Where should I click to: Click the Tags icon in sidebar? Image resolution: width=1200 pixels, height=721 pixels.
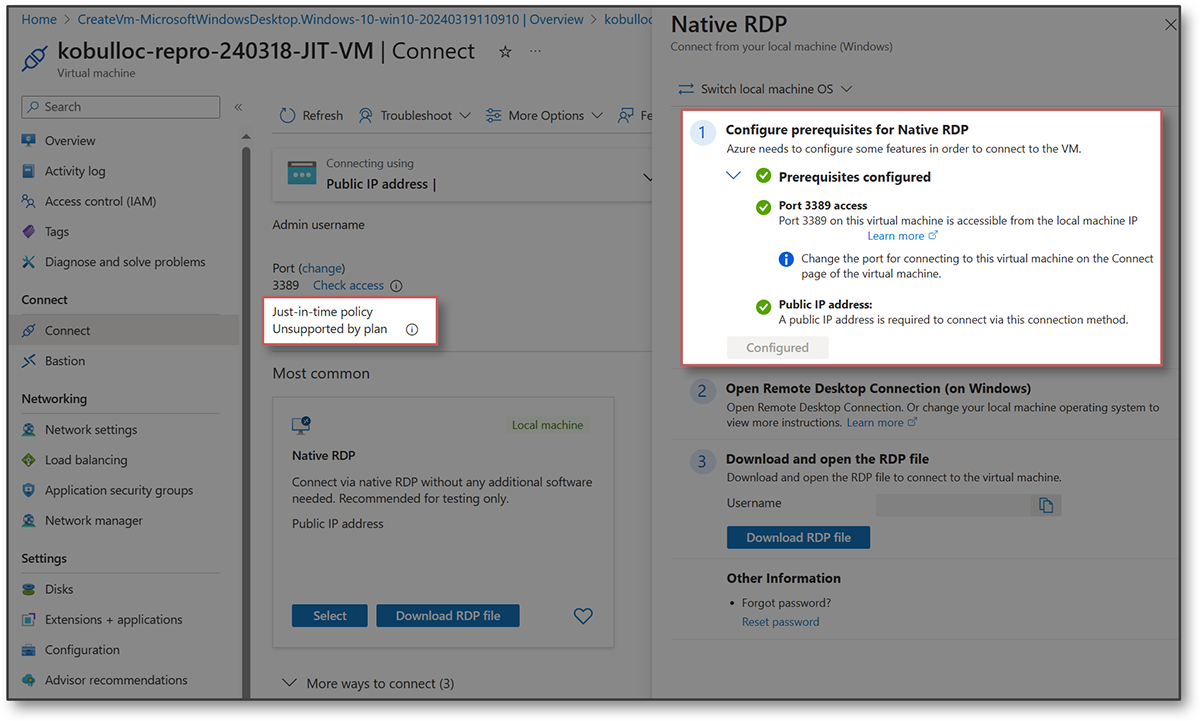(x=29, y=231)
